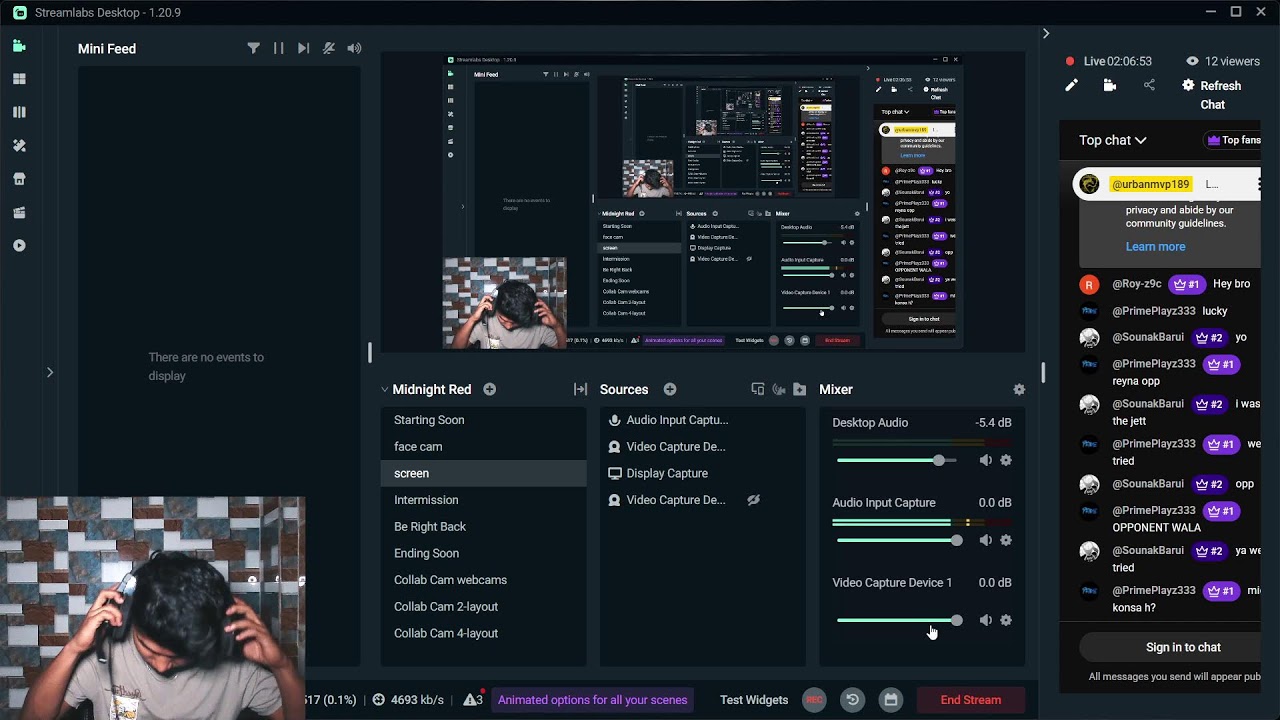
Task: Click the Add to Studio display icon above sources
Action: pos(757,389)
